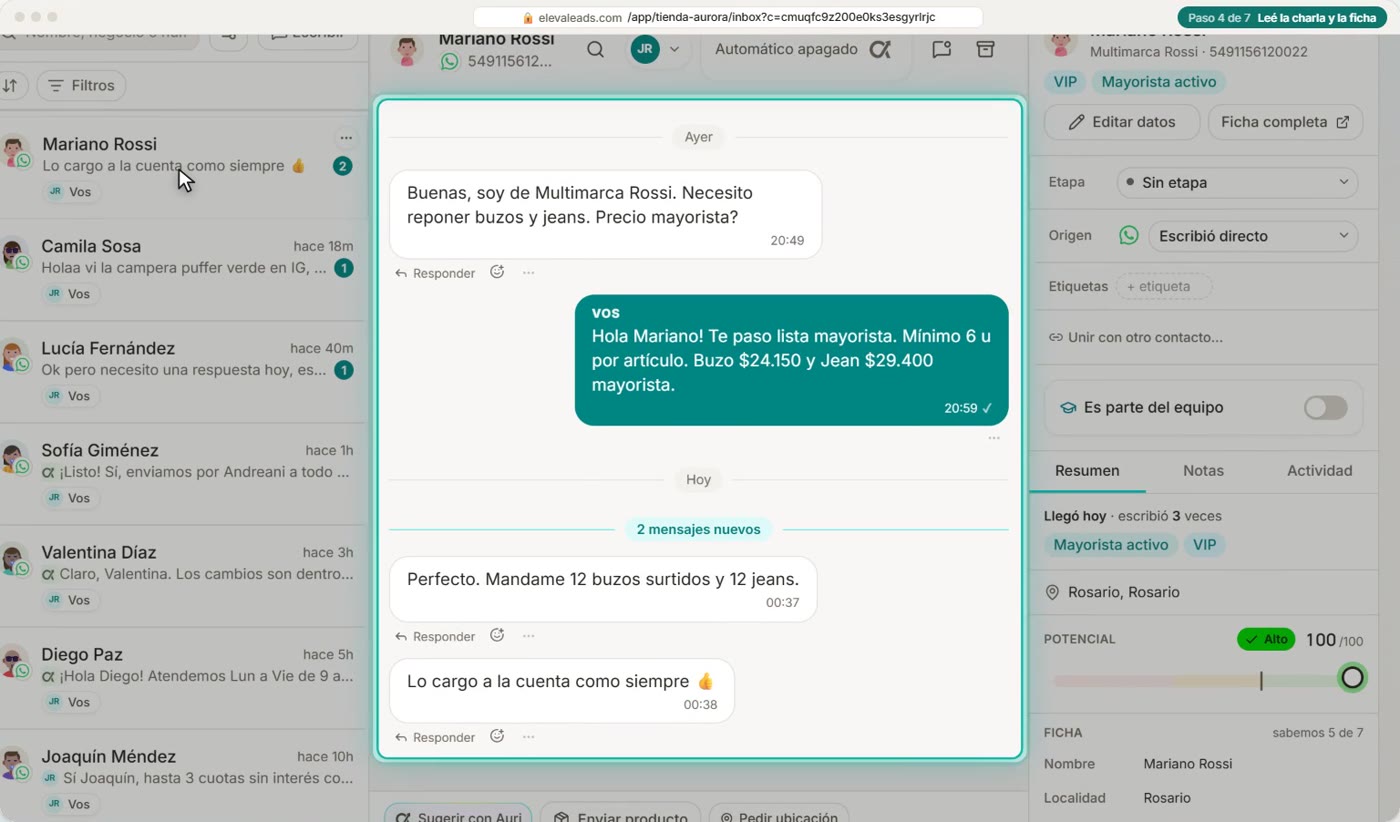The height and width of the screenshot is (822, 1400).
Task: Click Responder under the 12 buzos message
Action: 435,636
